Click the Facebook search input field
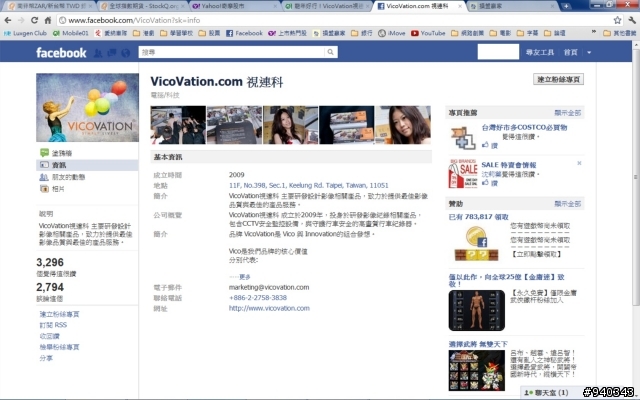640x400 pixels. tap(232, 52)
